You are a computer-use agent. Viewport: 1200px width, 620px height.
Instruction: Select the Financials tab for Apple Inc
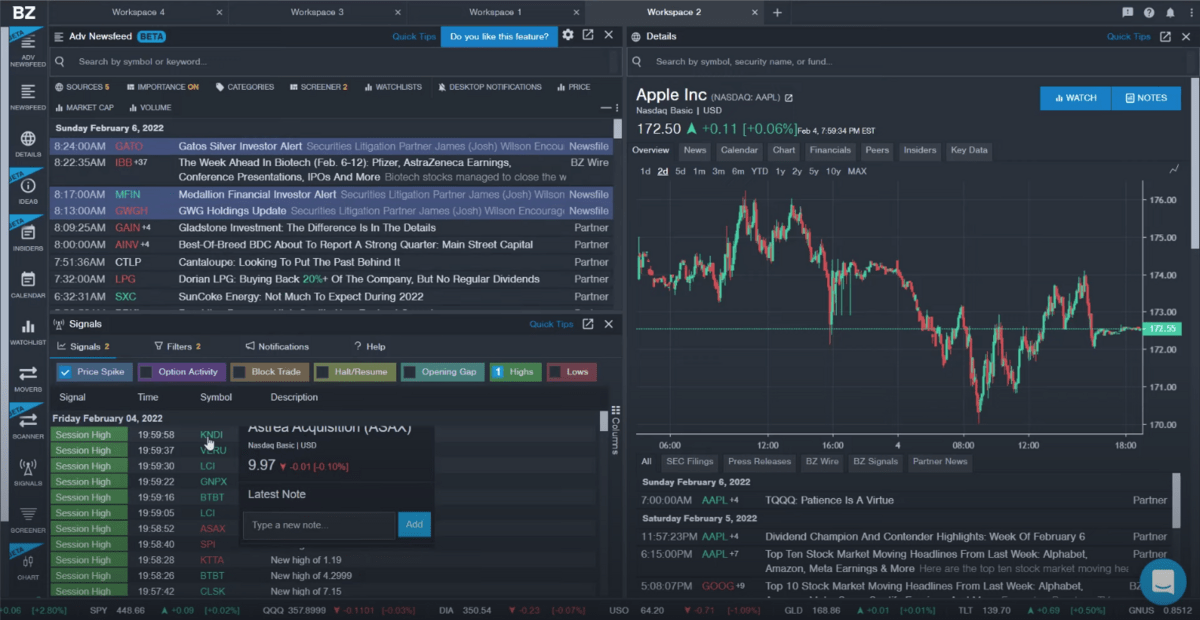click(830, 150)
